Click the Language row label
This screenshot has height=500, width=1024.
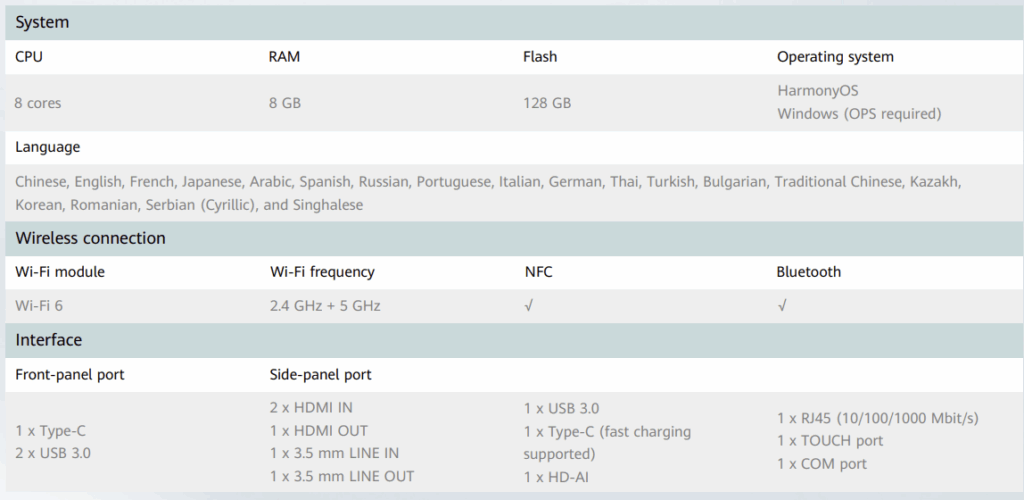pyautogui.click(x=47, y=147)
